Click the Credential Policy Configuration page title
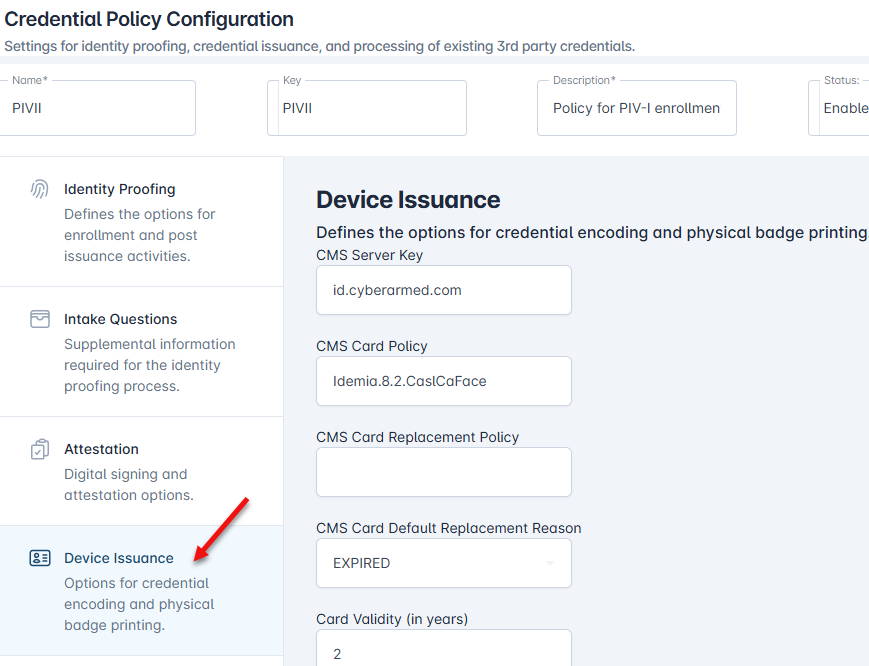This screenshot has width=869, height=666. pos(149,19)
